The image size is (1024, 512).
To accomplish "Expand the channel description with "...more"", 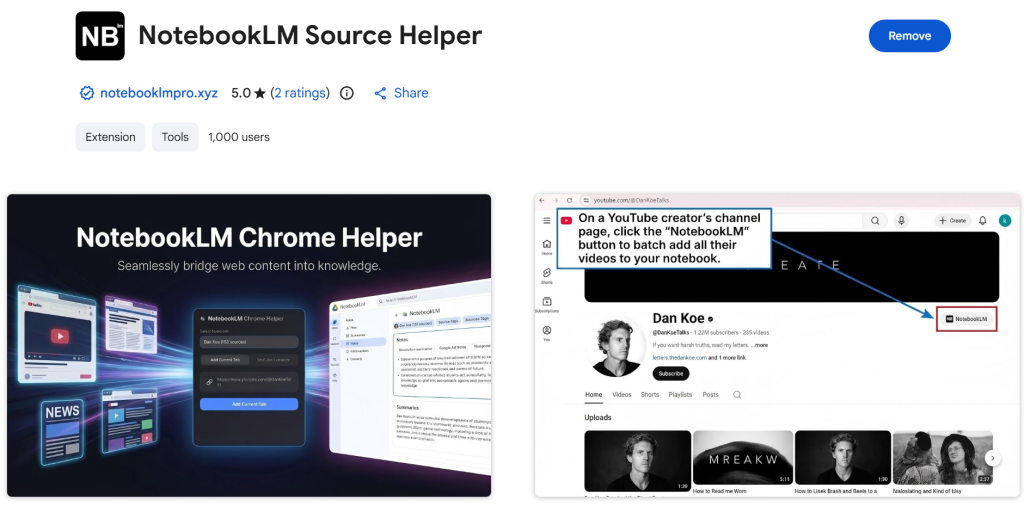I will click(x=760, y=345).
